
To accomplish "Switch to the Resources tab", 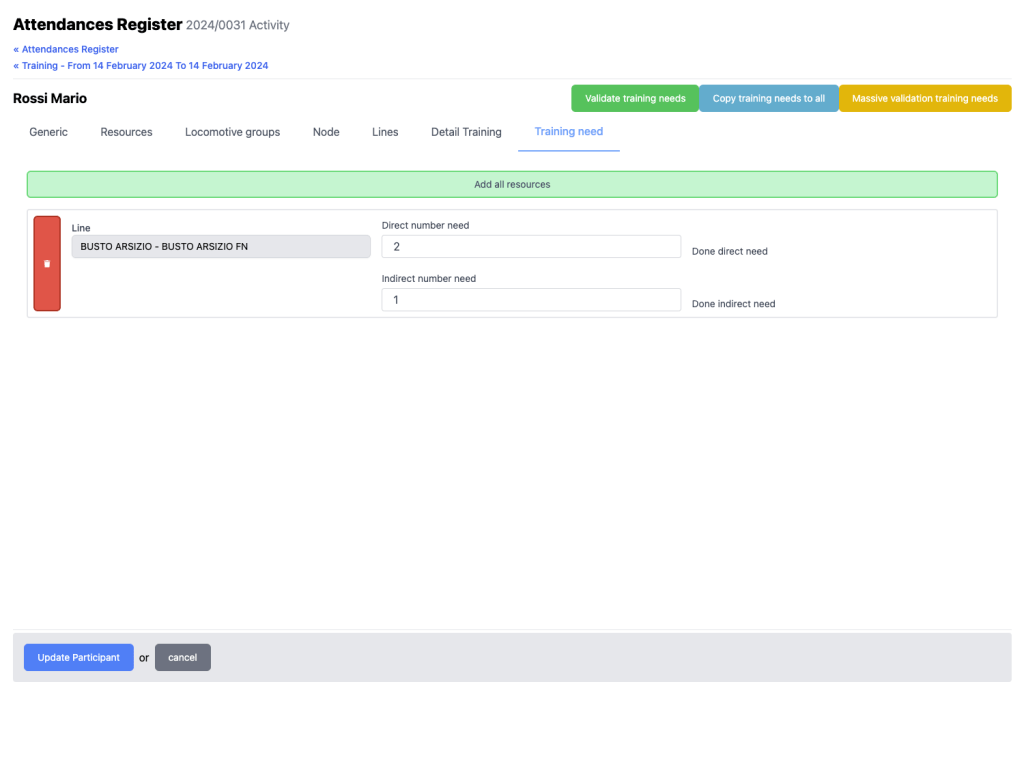I will coord(126,132).
